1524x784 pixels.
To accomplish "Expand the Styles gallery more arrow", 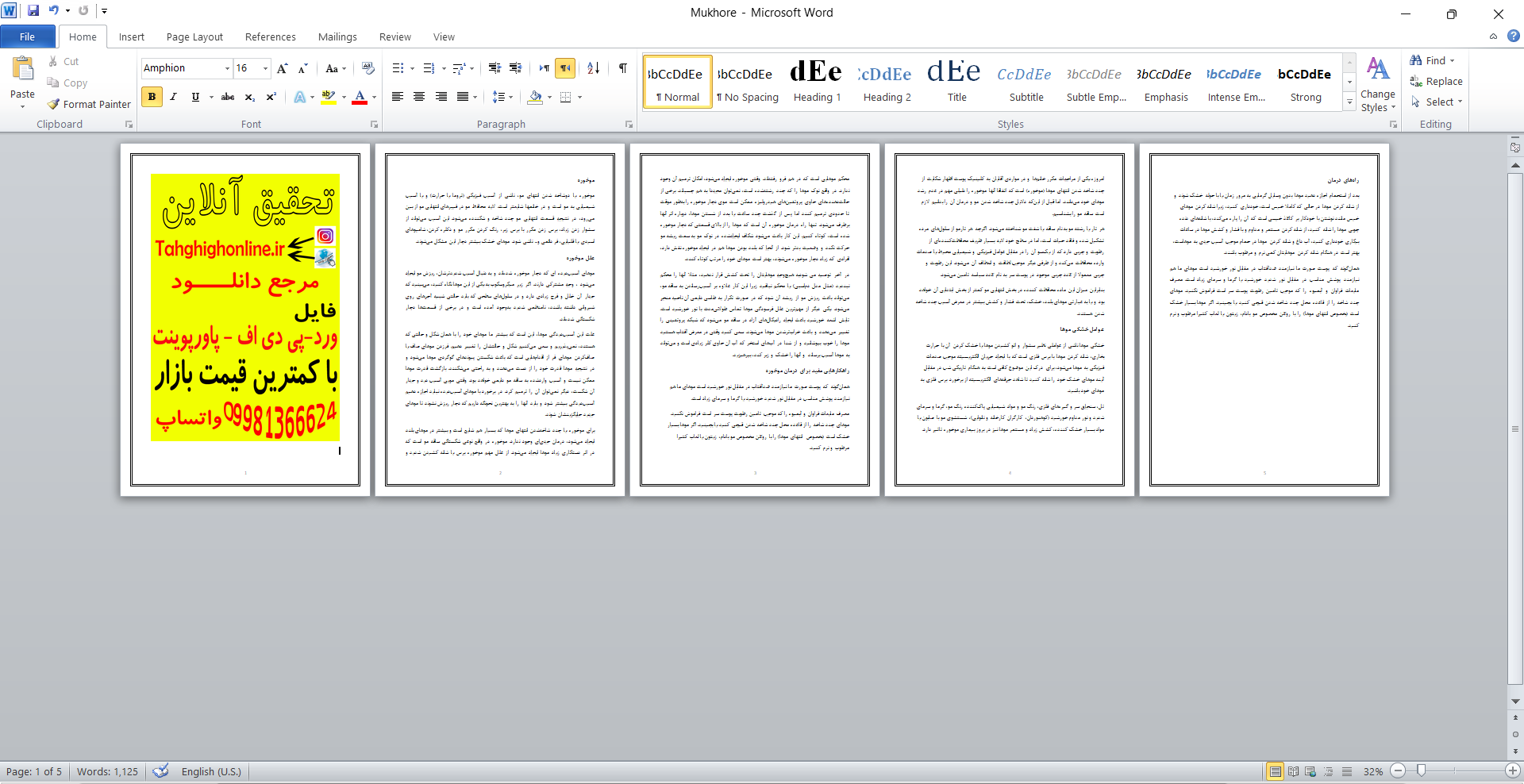I will click(x=1349, y=102).
